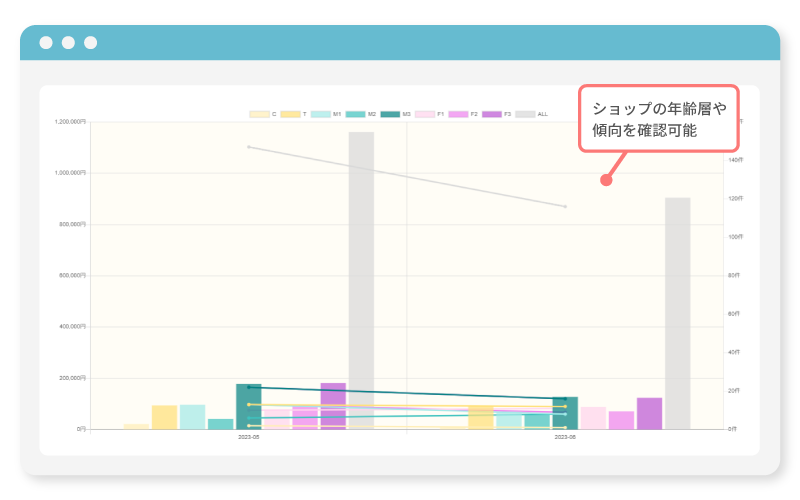Viewport: 800px width, 500px height.
Task: Click the 2023-05 x-axis label
Action: [248, 437]
